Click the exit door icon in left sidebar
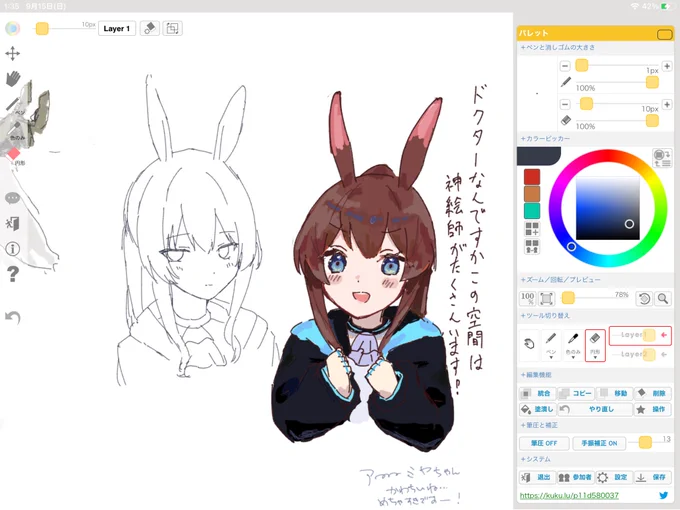The width and height of the screenshot is (680, 510). 13,224
